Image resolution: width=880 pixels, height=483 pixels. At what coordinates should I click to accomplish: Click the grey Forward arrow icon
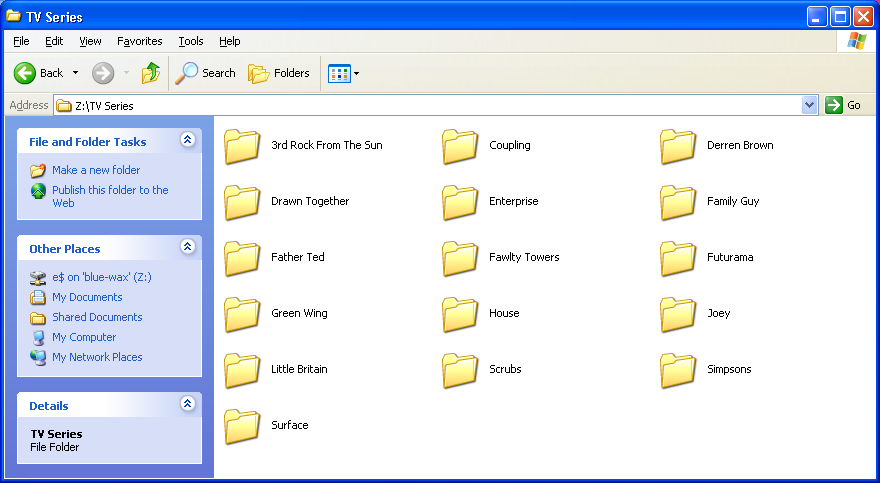point(103,73)
